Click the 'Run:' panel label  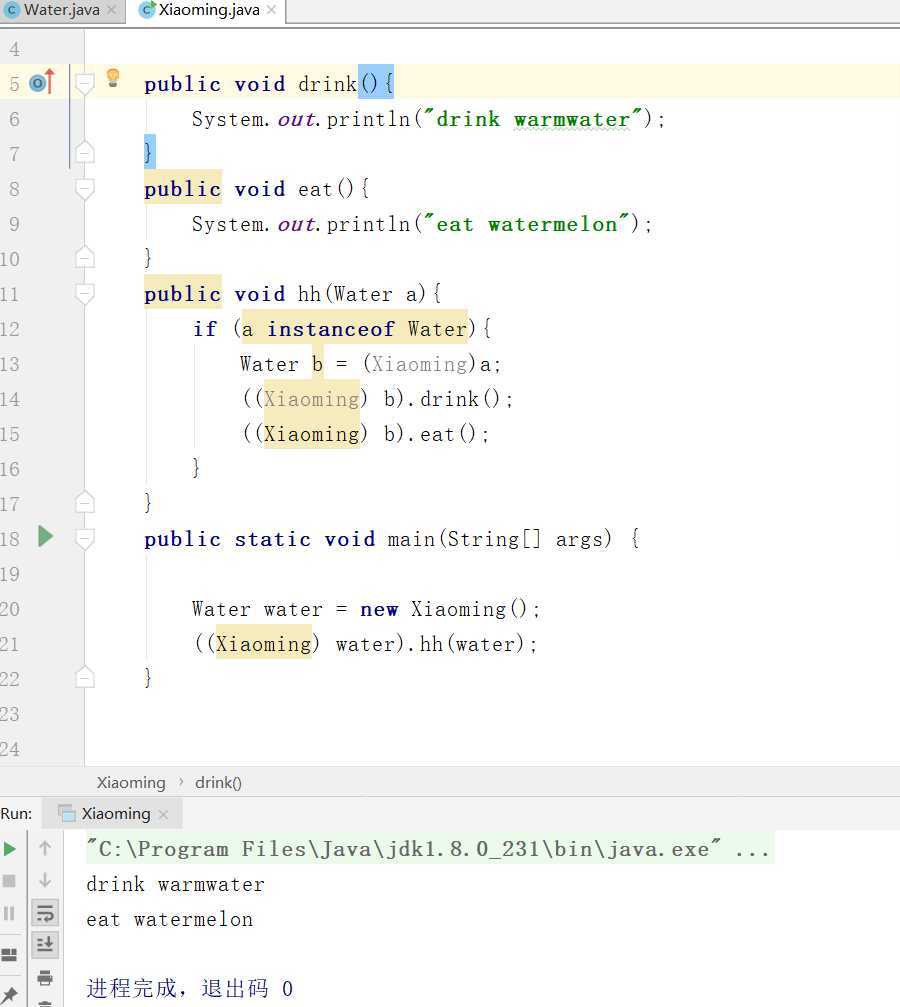coord(16,814)
